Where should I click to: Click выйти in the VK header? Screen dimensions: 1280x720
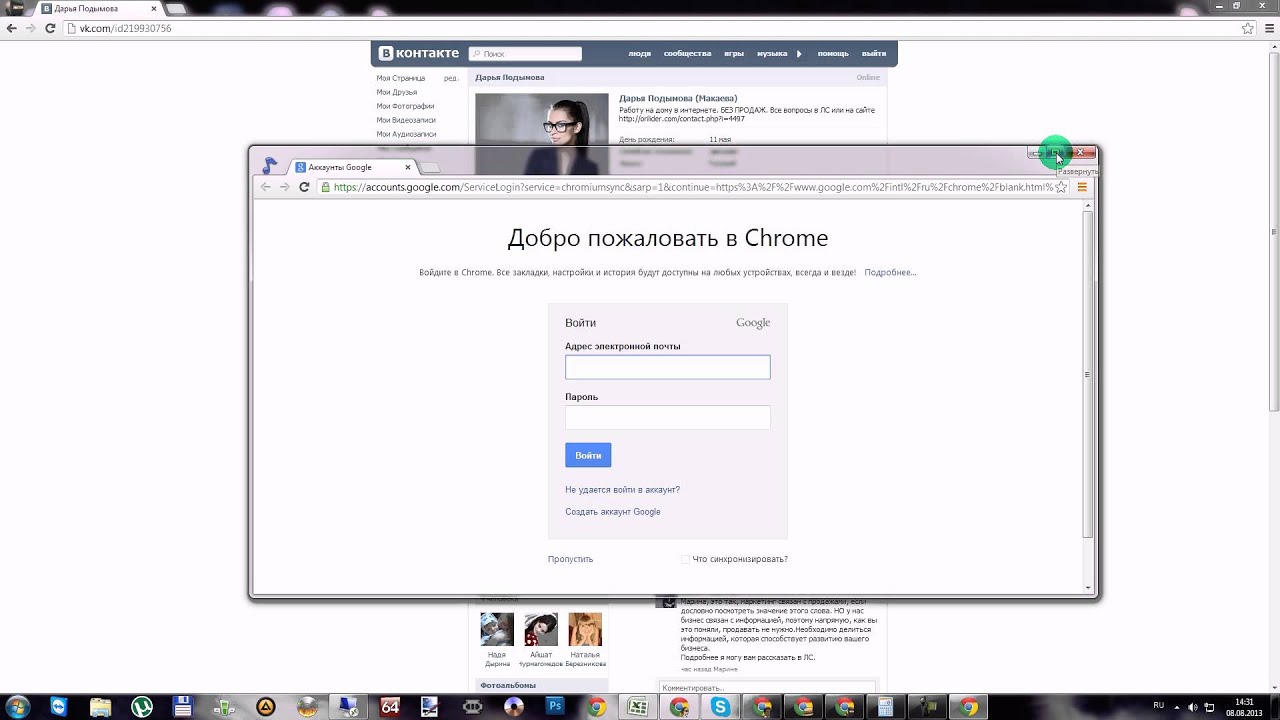[x=874, y=53]
